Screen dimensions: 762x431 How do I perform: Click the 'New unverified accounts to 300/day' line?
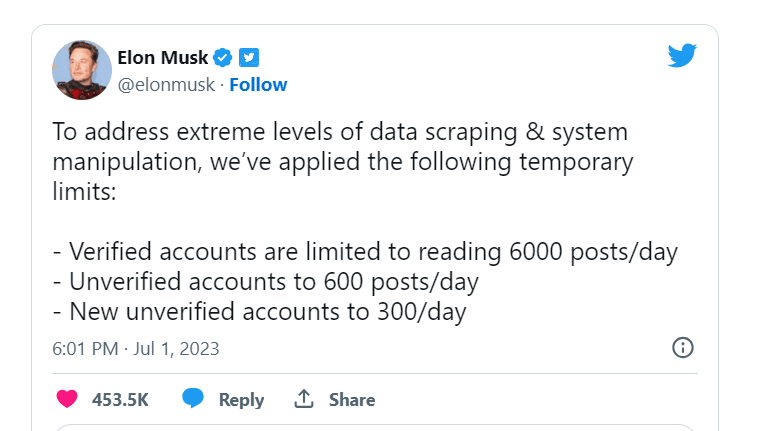coord(259,312)
